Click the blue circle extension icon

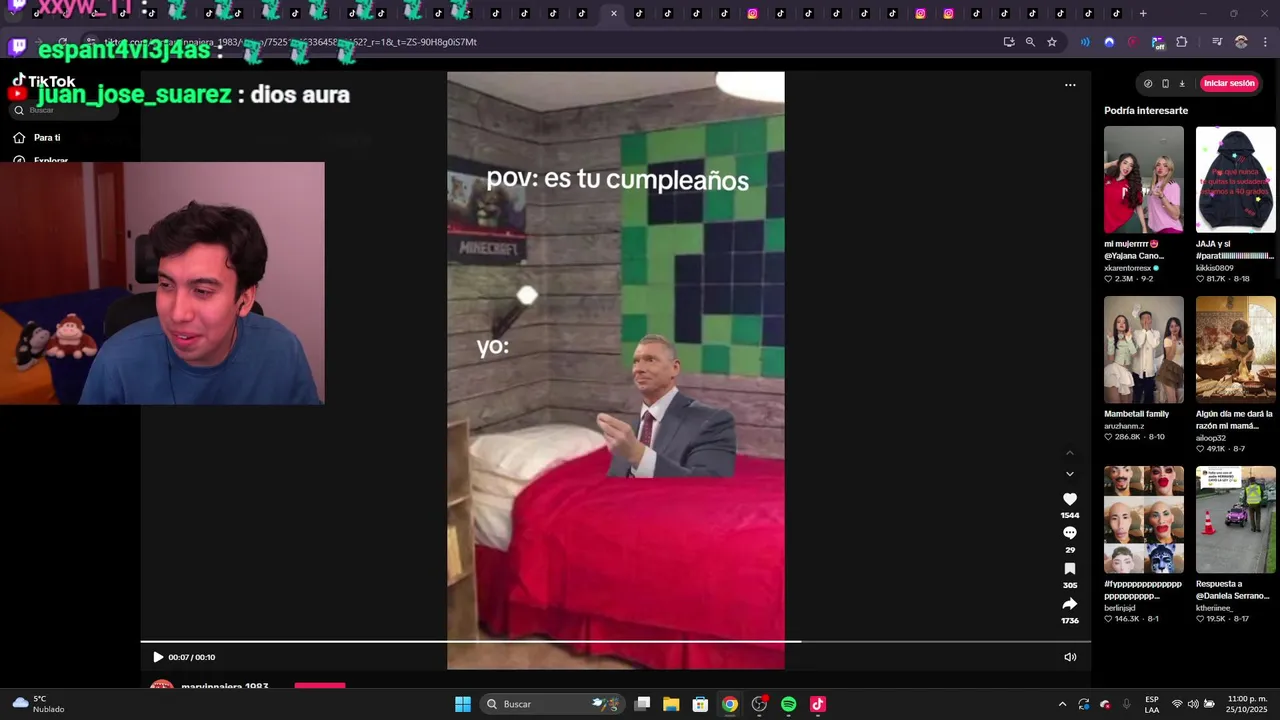(x=1109, y=42)
